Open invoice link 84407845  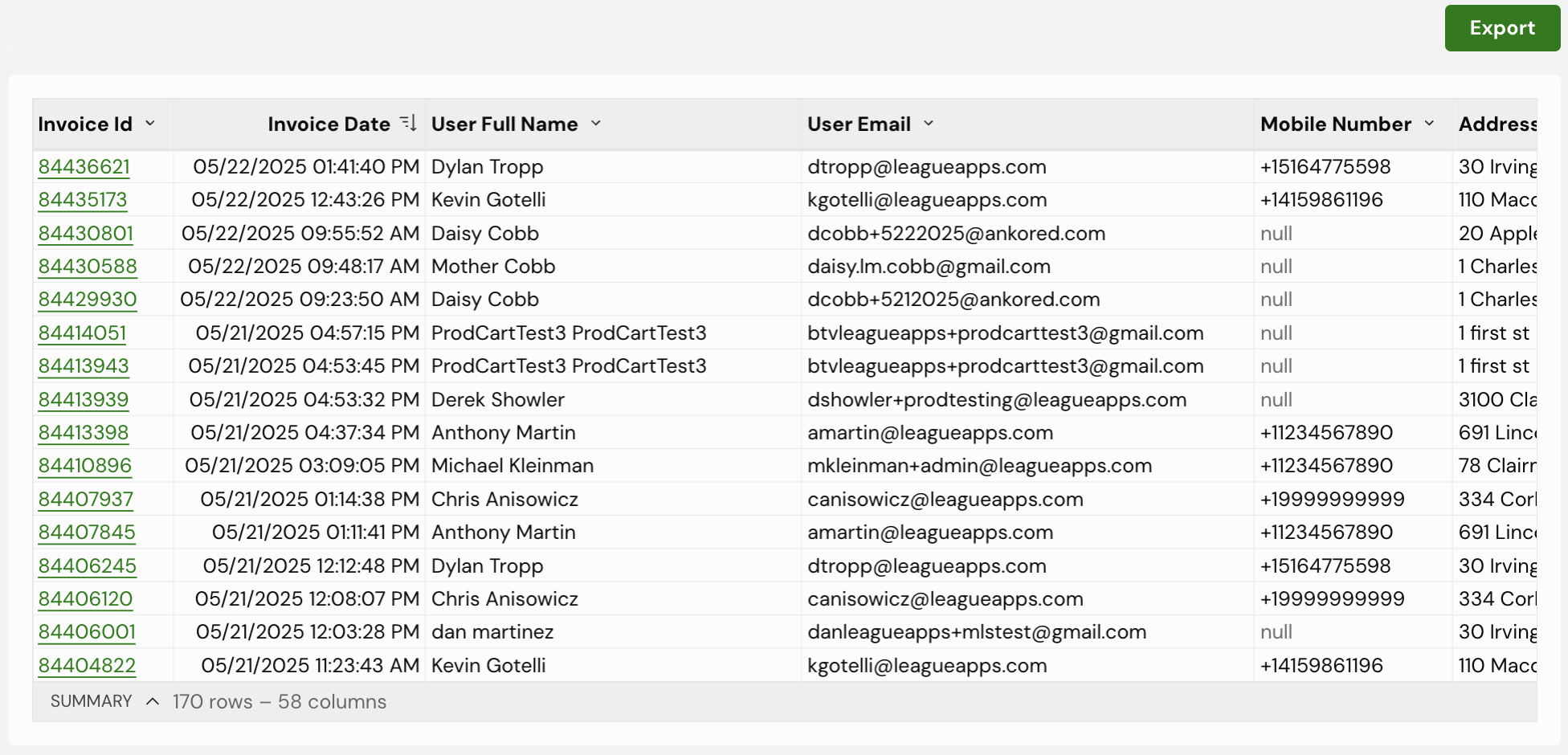87,532
